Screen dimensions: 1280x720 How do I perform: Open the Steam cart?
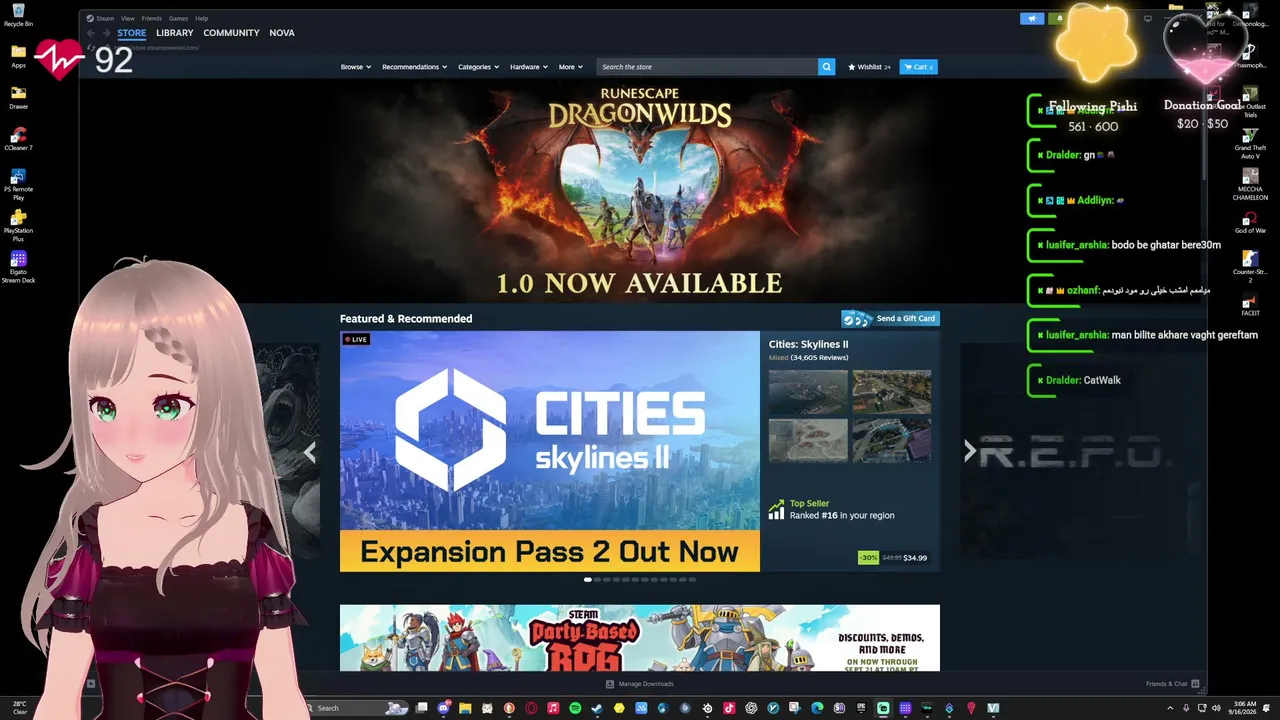pos(918,67)
